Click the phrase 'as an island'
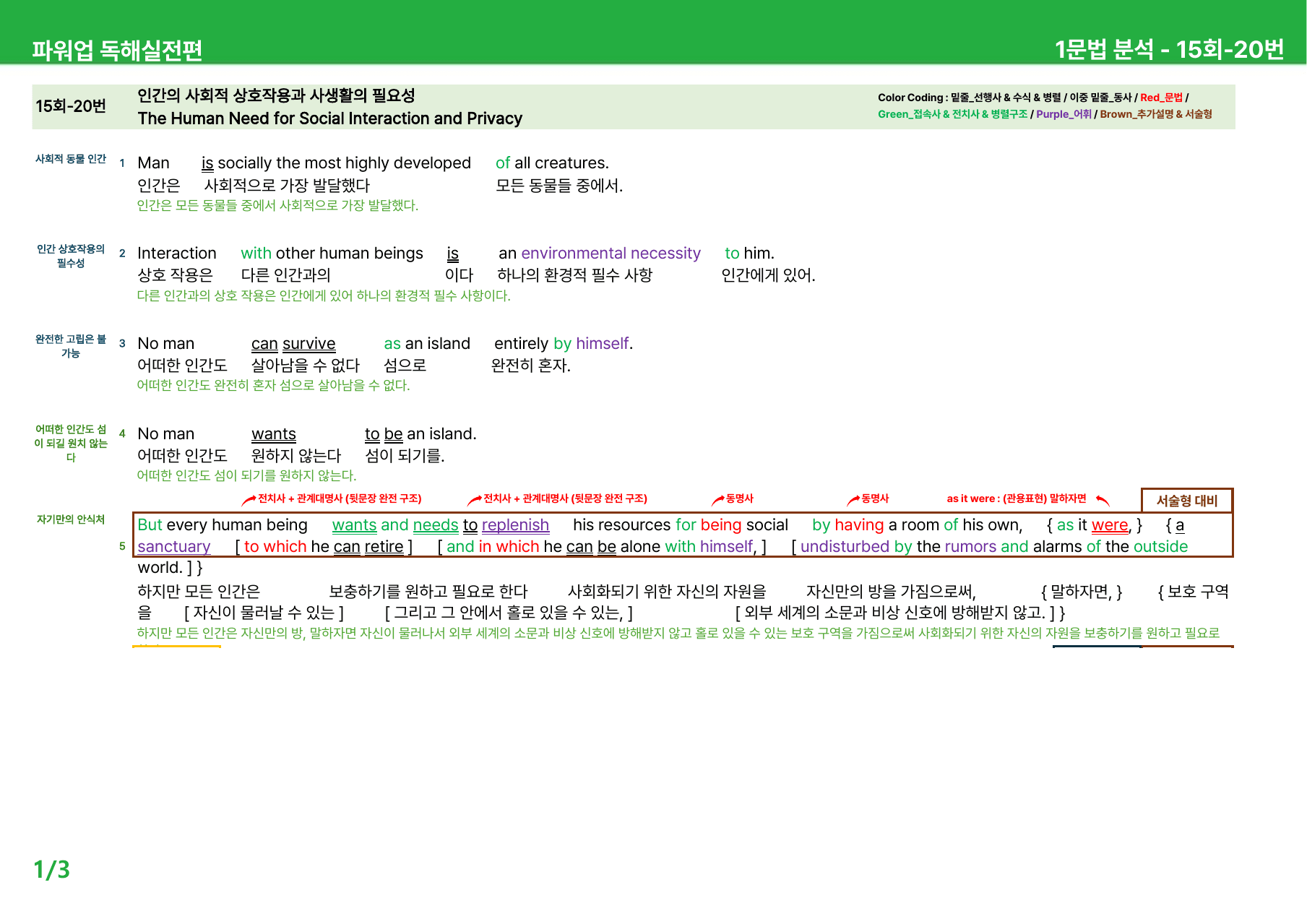Image resolution: width=1307 pixels, height=924 pixels. [427, 344]
